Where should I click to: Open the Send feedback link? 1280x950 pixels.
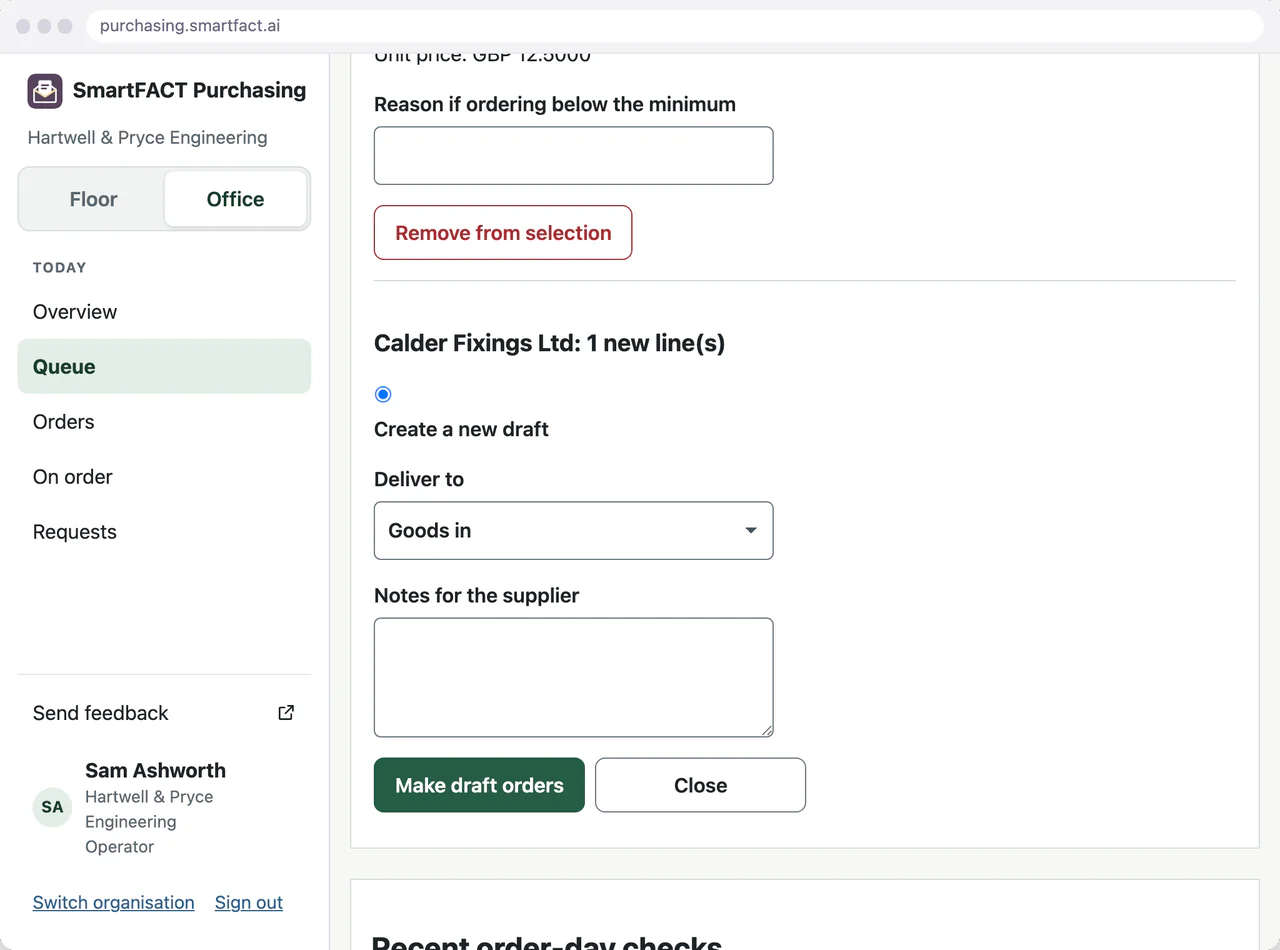[164, 713]
